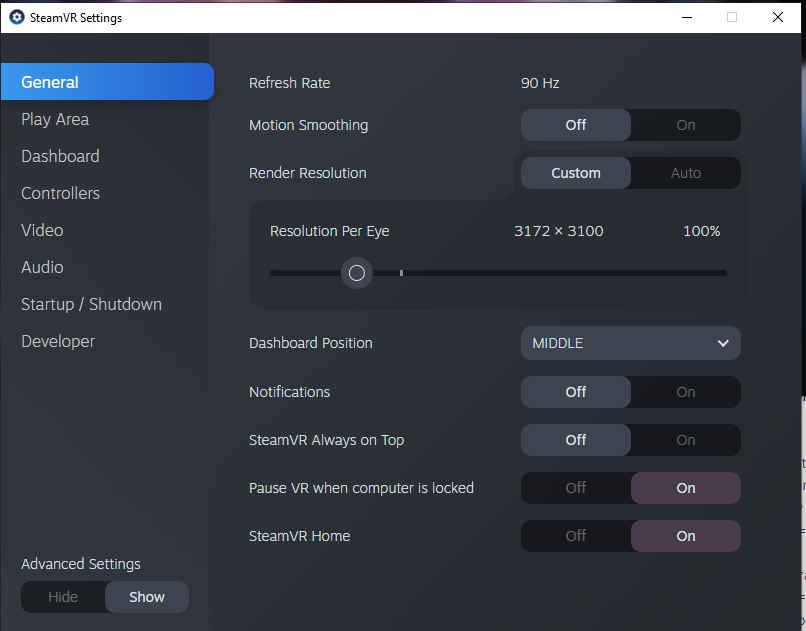Image resolution: width=806 pixels, height=631 pixels.
Task: Open the Audio settings tab
Action: tap(42, 267)
